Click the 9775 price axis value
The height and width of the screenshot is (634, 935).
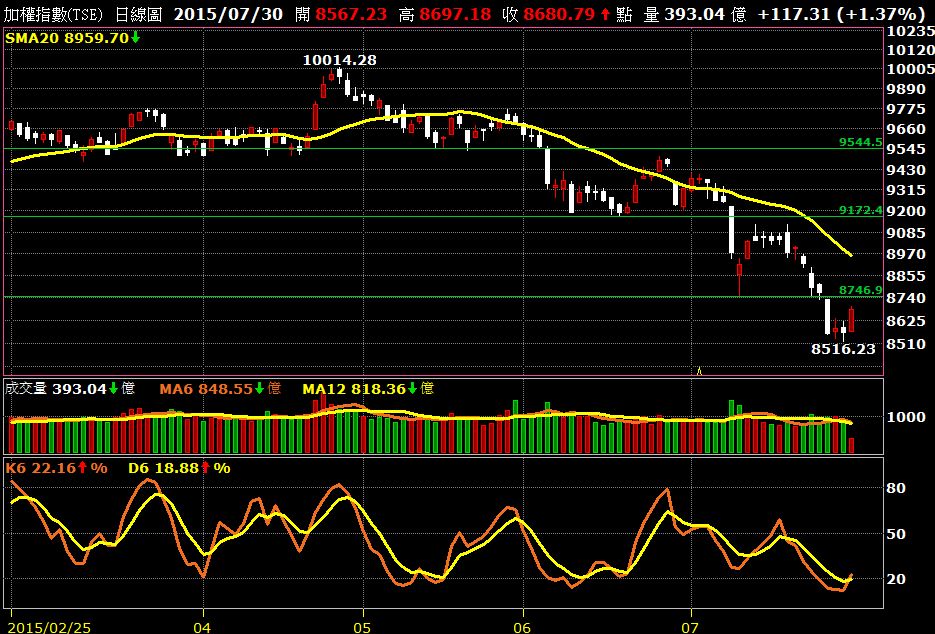[906, 109]
